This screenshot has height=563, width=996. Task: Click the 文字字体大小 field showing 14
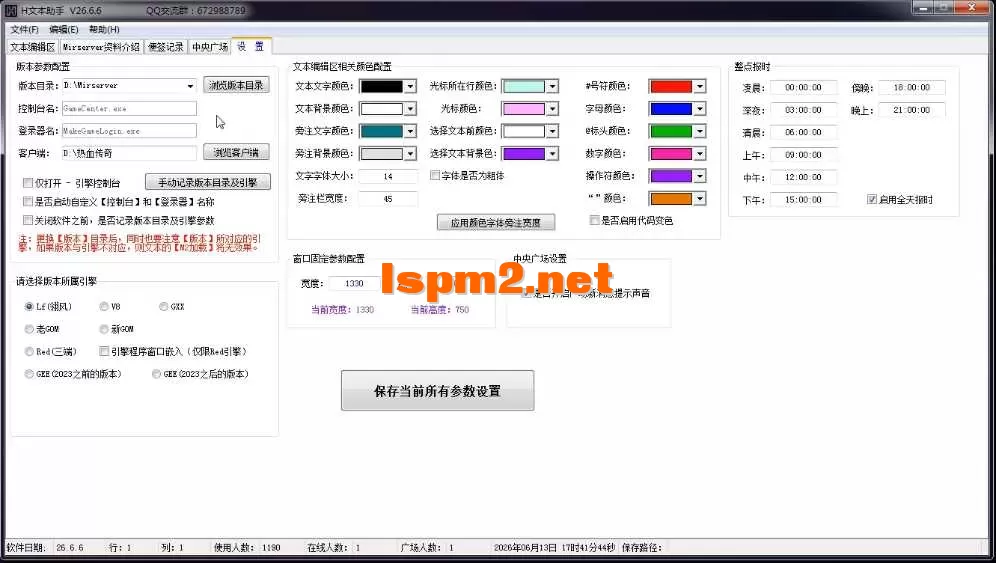coord(388,176)
